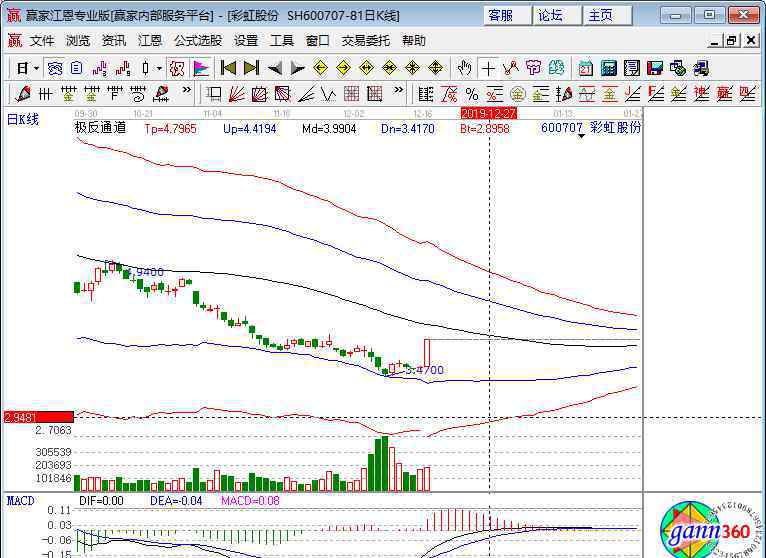The height and width of the screenshot is (558, 766).
Task: Open the 交易委托 menu
Action: pyautogui.click(x=365, y=41)
